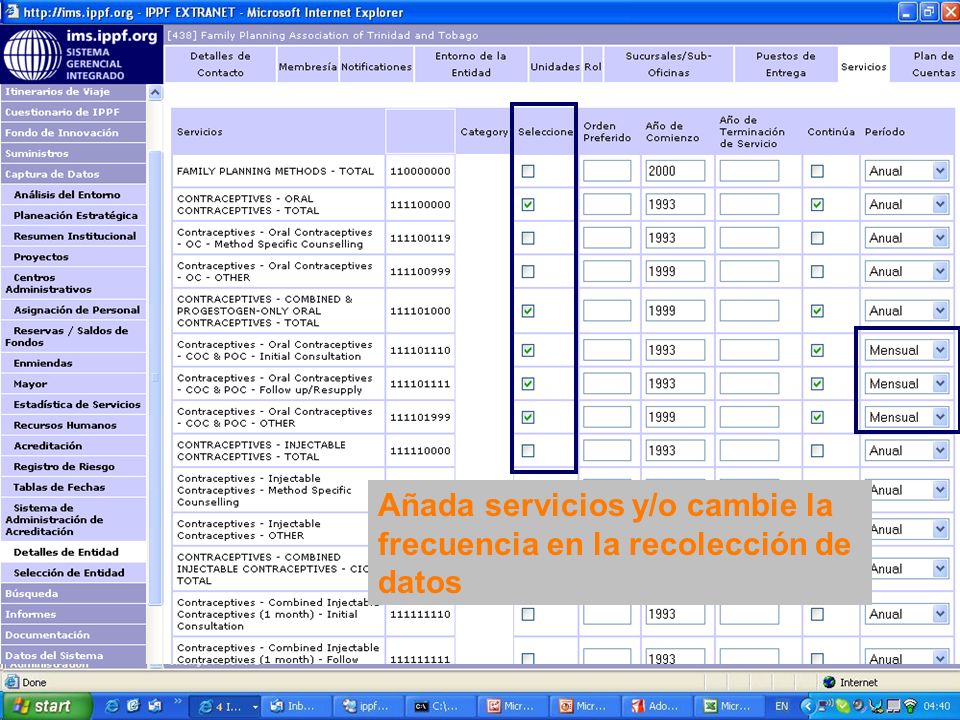
Task: Click the wireless network tray icon
Action: 911,706
